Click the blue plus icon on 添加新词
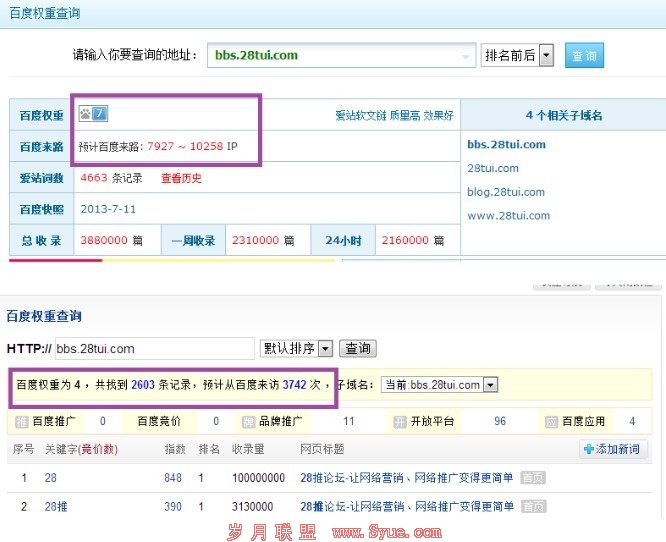The height and width of the screenshot is (542, 666). (589, 449)
